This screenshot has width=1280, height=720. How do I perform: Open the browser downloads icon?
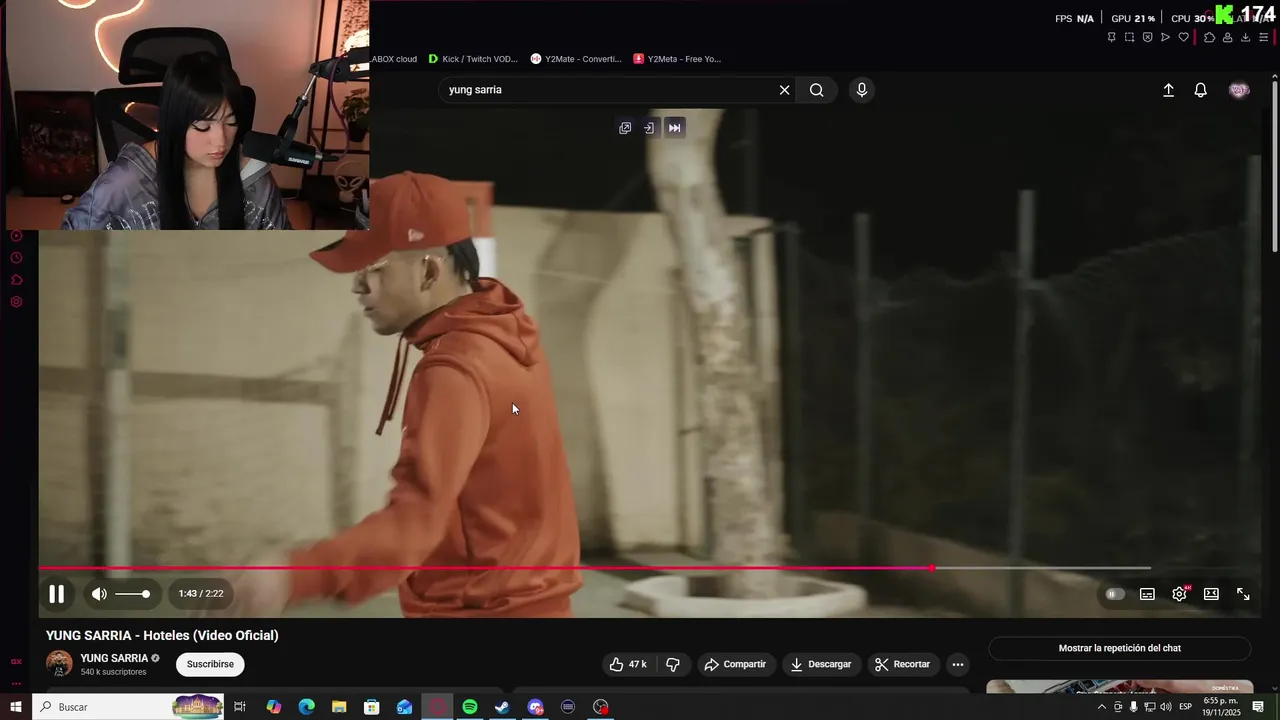[x=1245, y=37]
